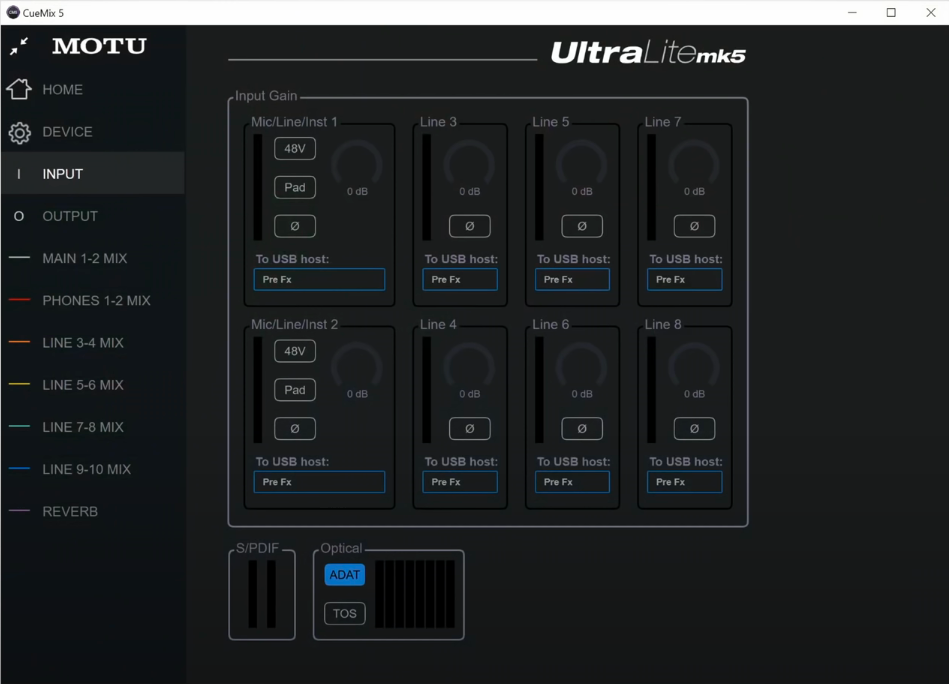The height and width of the screenshot is (684, 949).
Task: Open To USB host dropdown for Line 5
Action: (x=572, y=280)
